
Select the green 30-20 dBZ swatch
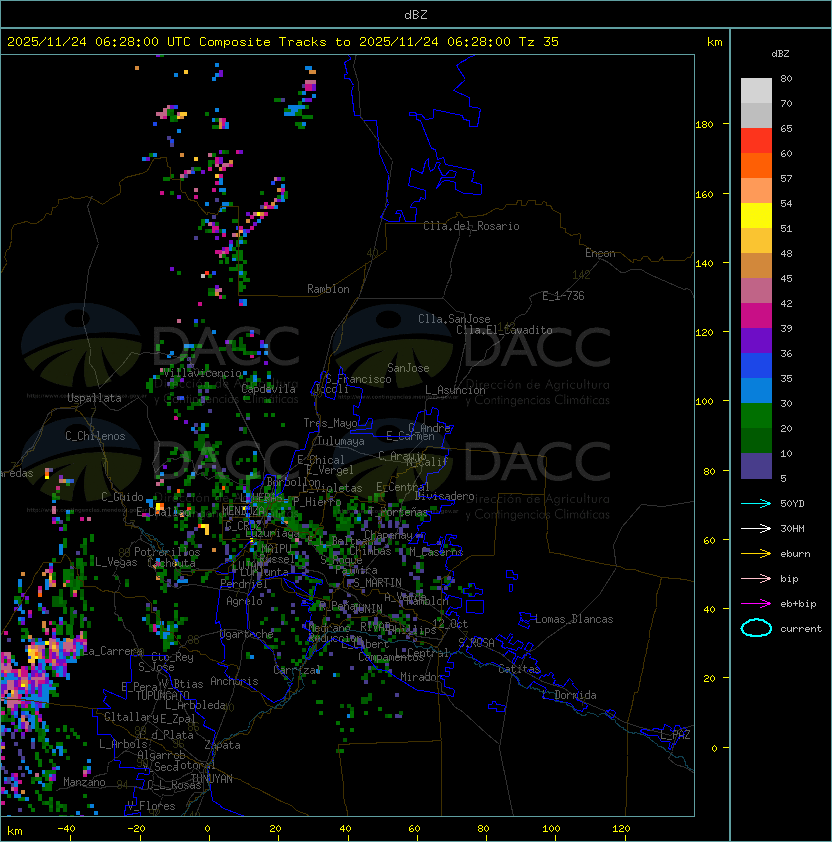coord(756,416)
